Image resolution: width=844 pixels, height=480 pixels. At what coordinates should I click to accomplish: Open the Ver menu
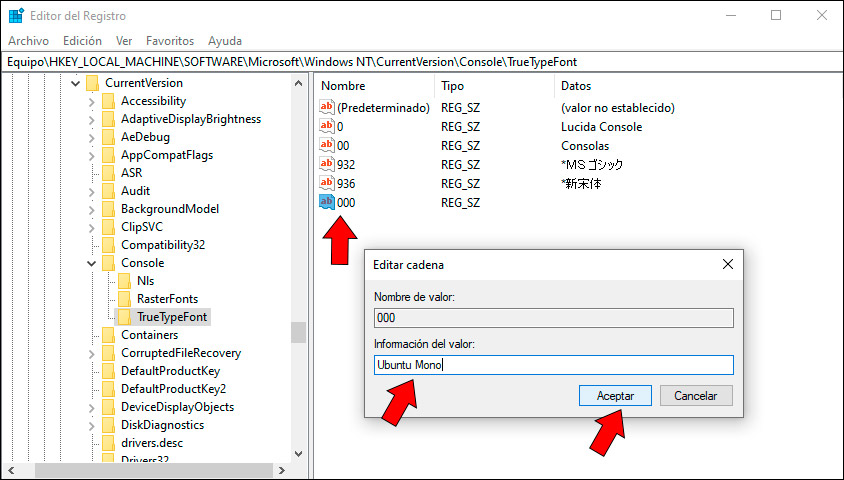124,41
